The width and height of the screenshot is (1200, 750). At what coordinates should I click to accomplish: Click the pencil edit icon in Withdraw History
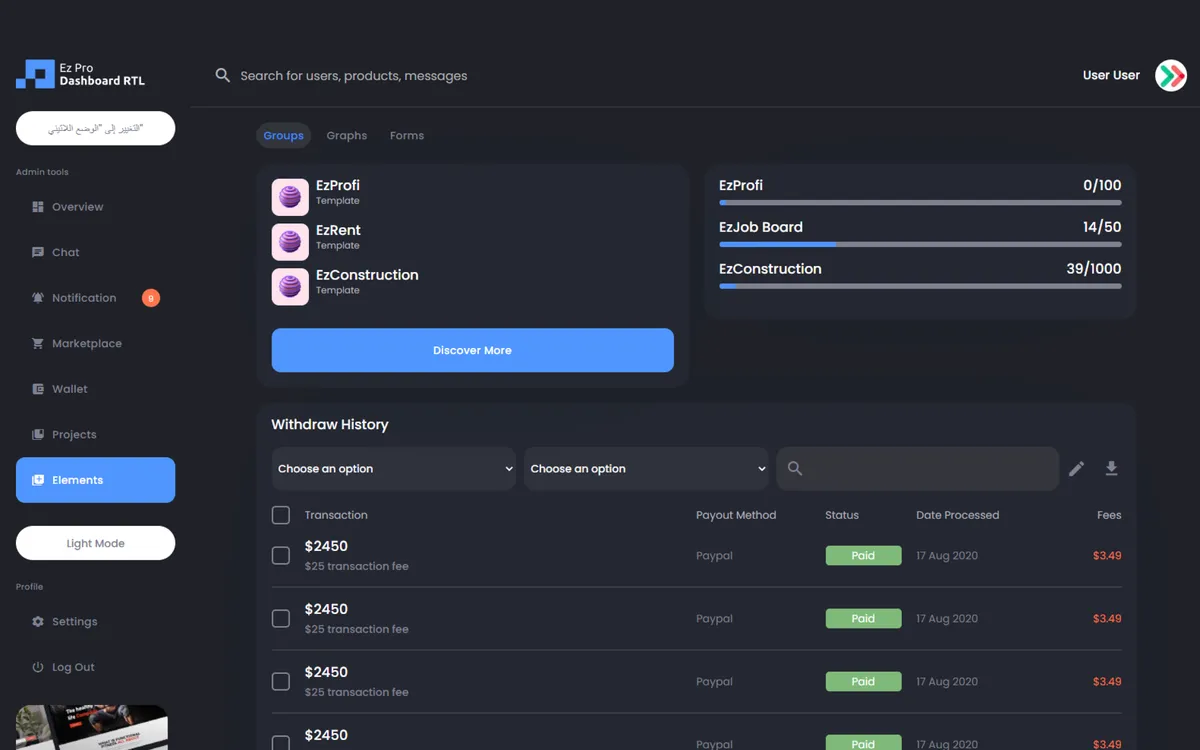click(1076, 468)
